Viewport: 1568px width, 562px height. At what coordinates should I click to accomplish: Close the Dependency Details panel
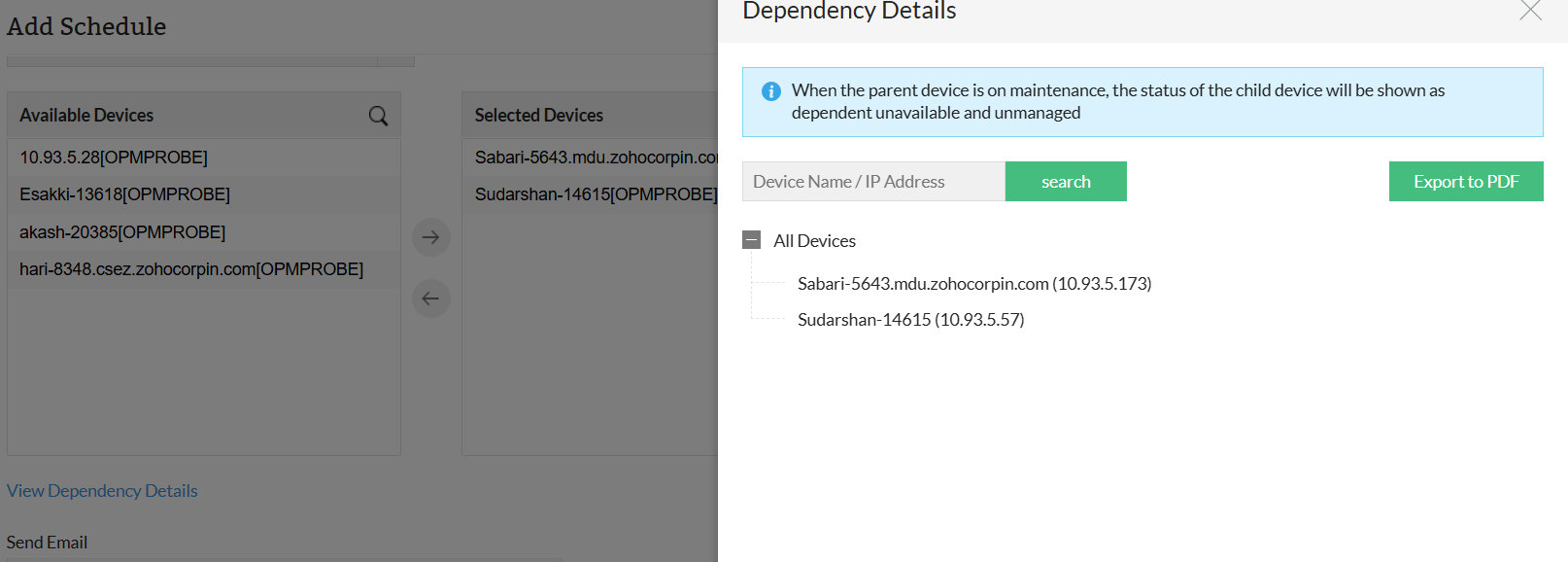pos(1530,11)
